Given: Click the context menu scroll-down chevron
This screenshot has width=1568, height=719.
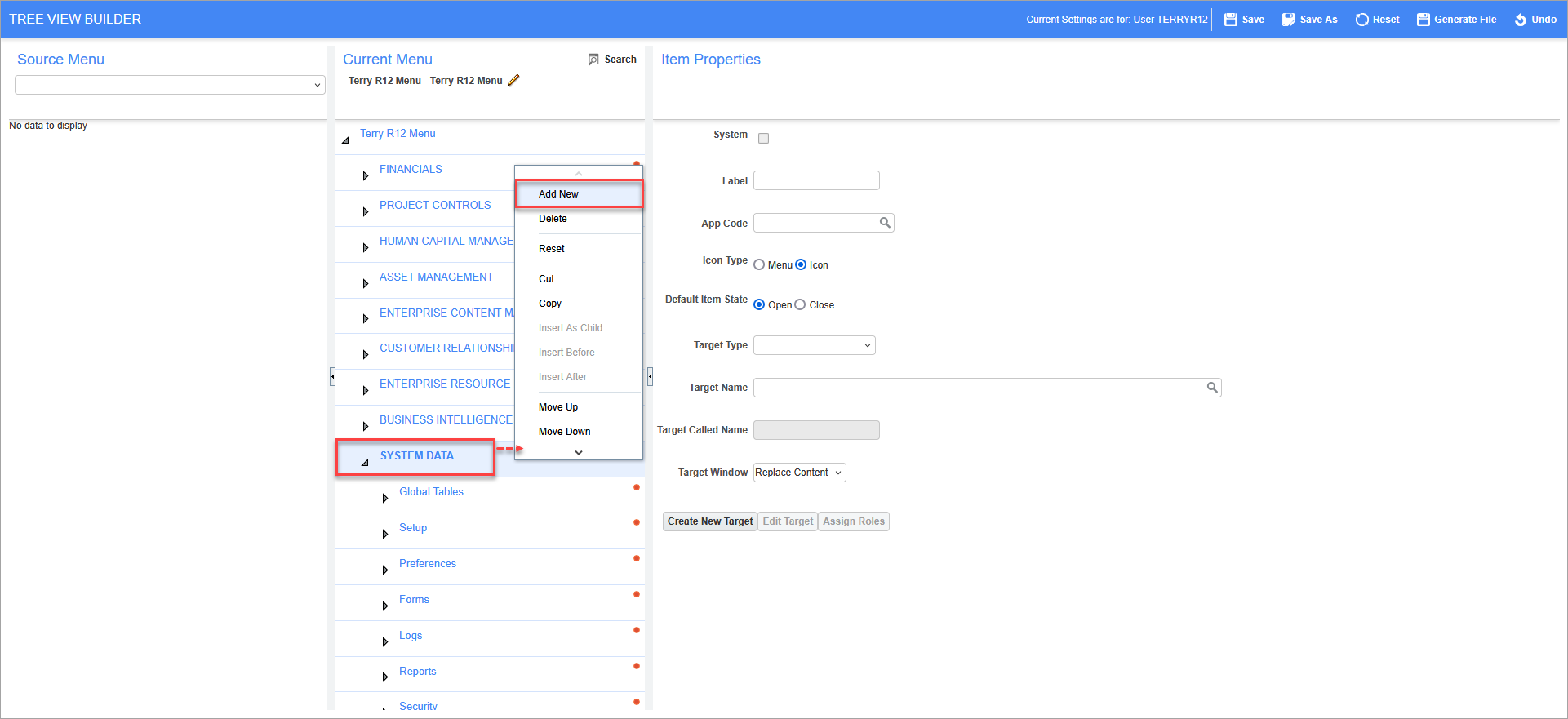Looking at the screenshot, I should click(x=579, y=453).
